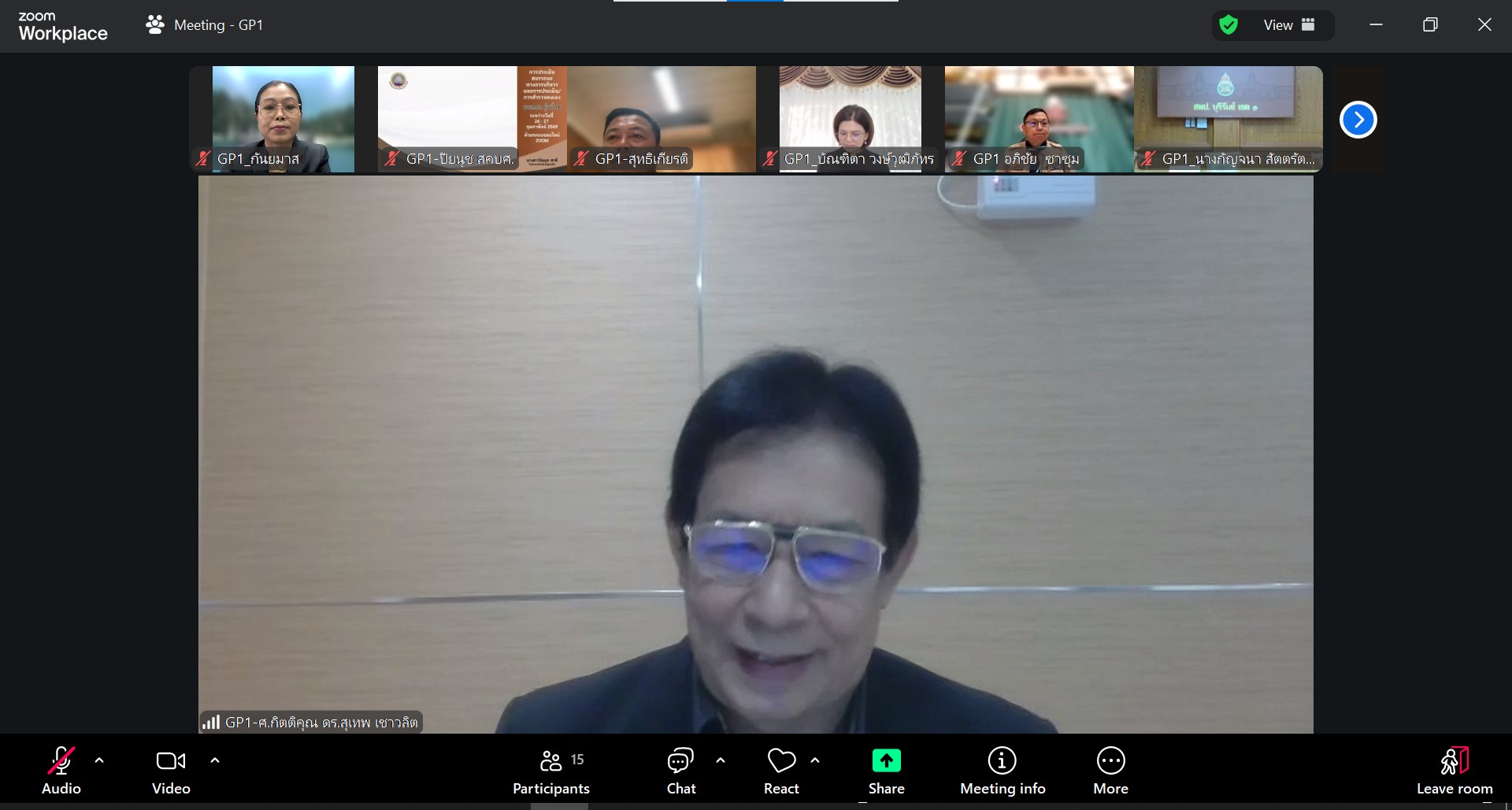Toggle camera with the Video icon
Viewport: 1512px width, 810px height.
[x=170, y=761]
